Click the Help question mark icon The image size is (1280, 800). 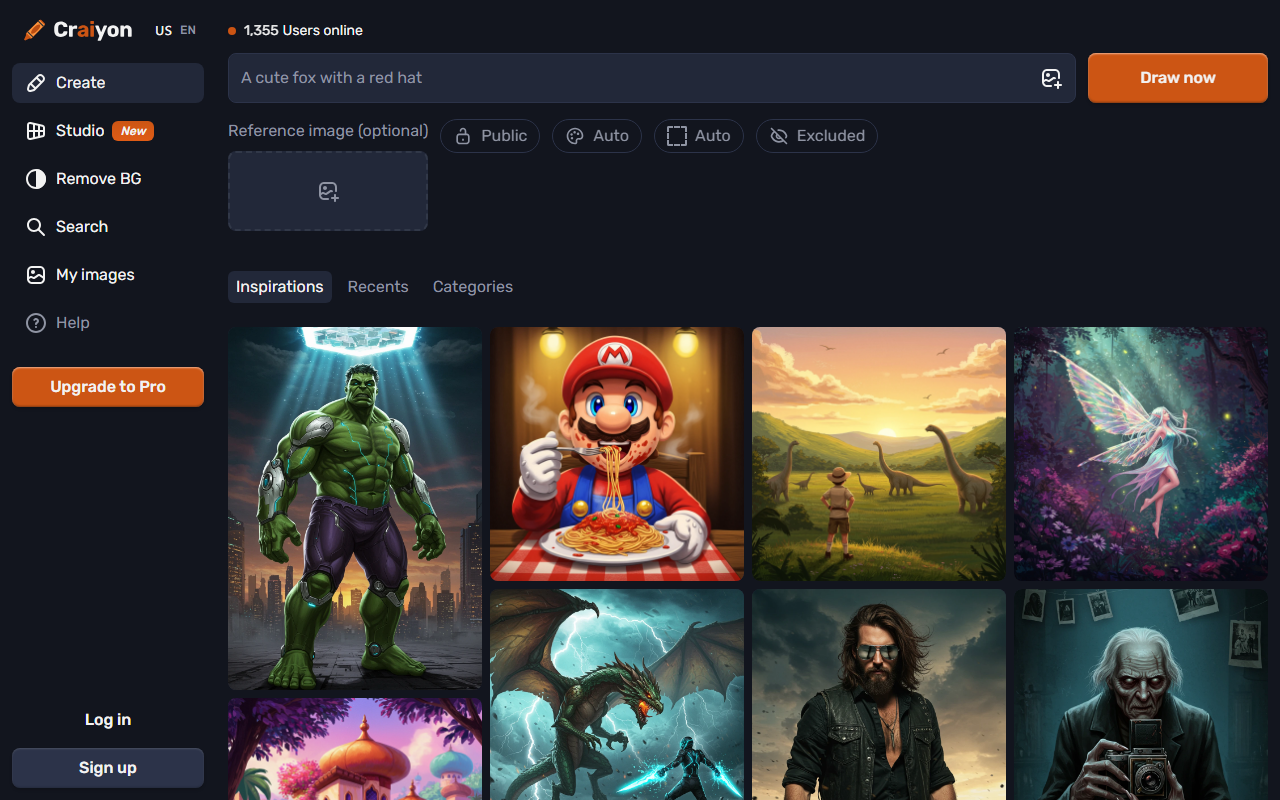(x=36, y=323)
